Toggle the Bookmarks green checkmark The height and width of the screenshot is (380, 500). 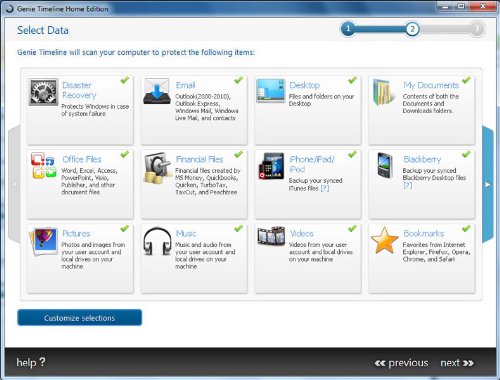click(466, 228)
